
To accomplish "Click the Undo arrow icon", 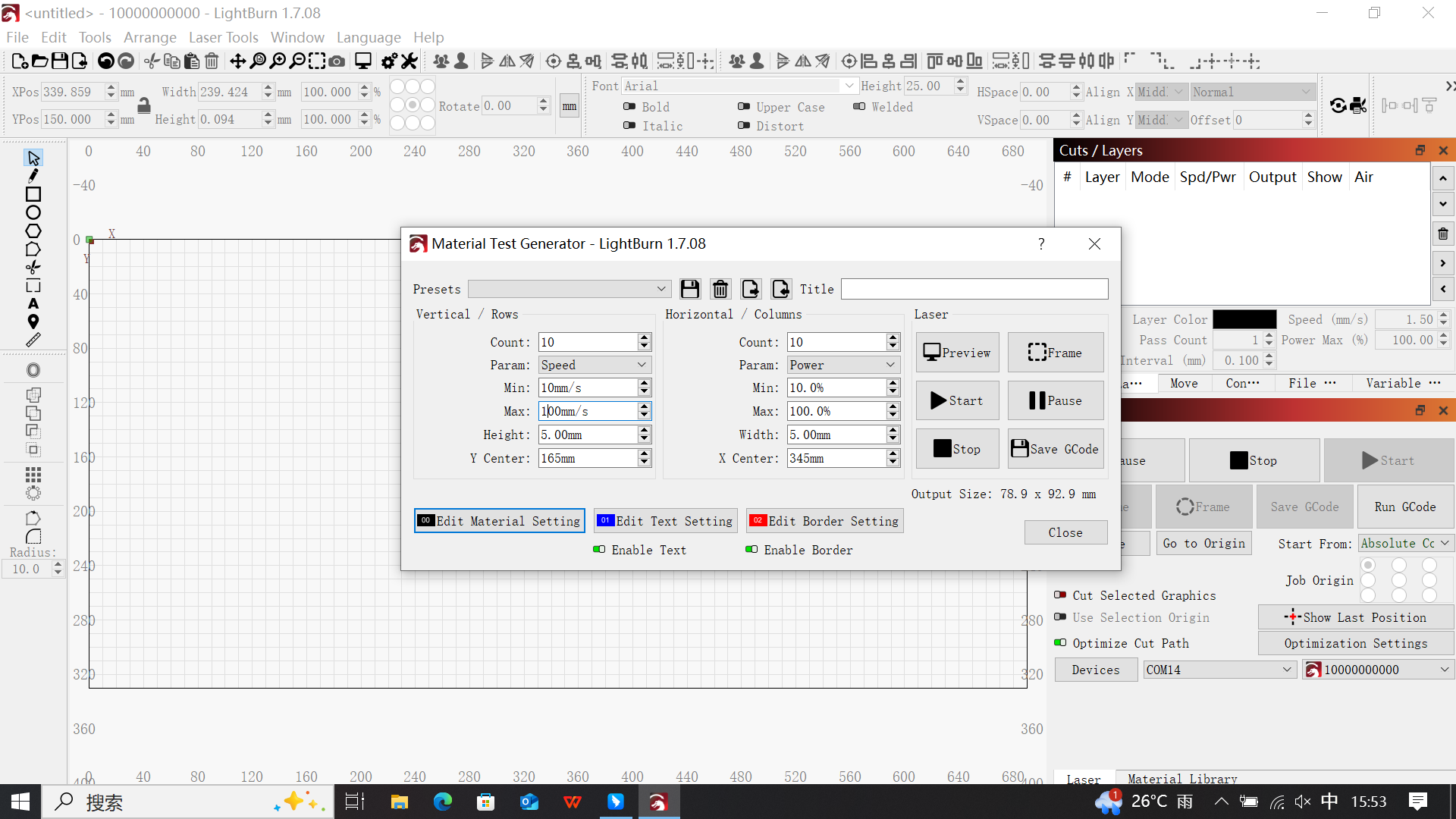I will coord(106,61).
